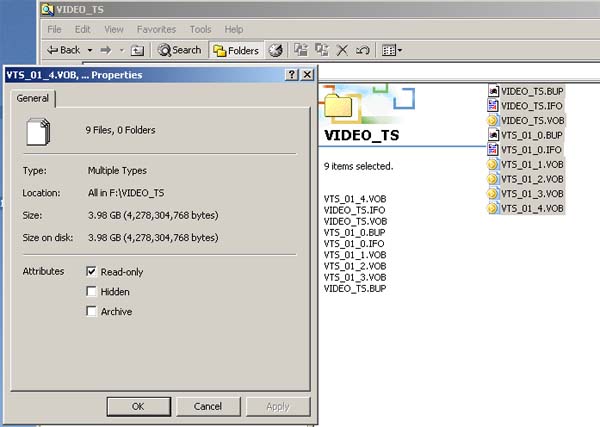Image resolution: width=600 pixels, height=427 pixels.
Task: Click the '9 Files, 0 Folders' text
Action: click(x=120, y=130)
